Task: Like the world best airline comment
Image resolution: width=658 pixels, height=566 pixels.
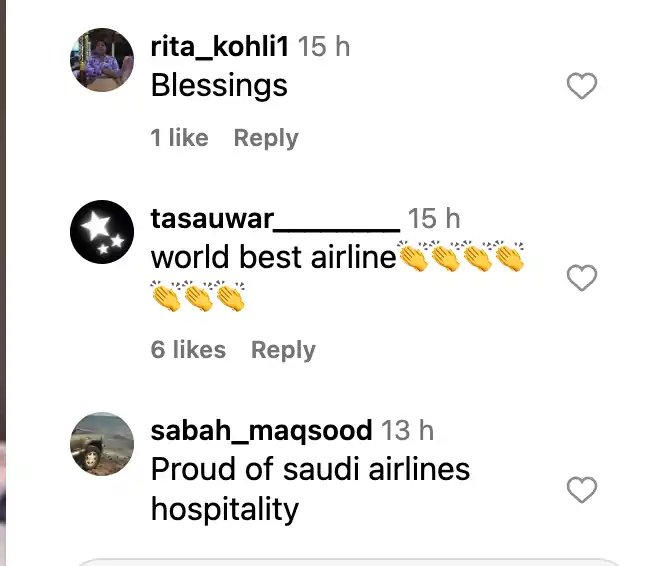Action: point(582,278)
